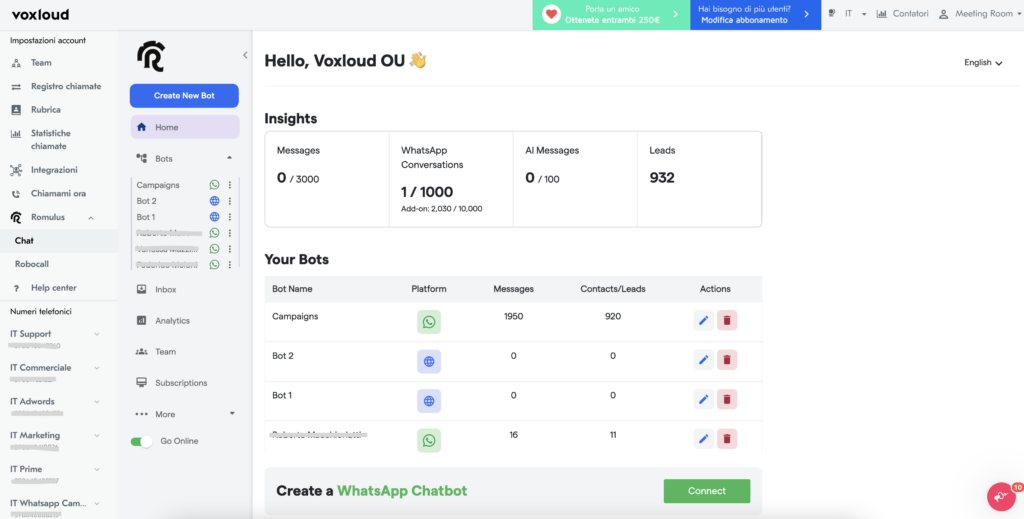Open kebab menu for Bot 2

tap(230, 201)
